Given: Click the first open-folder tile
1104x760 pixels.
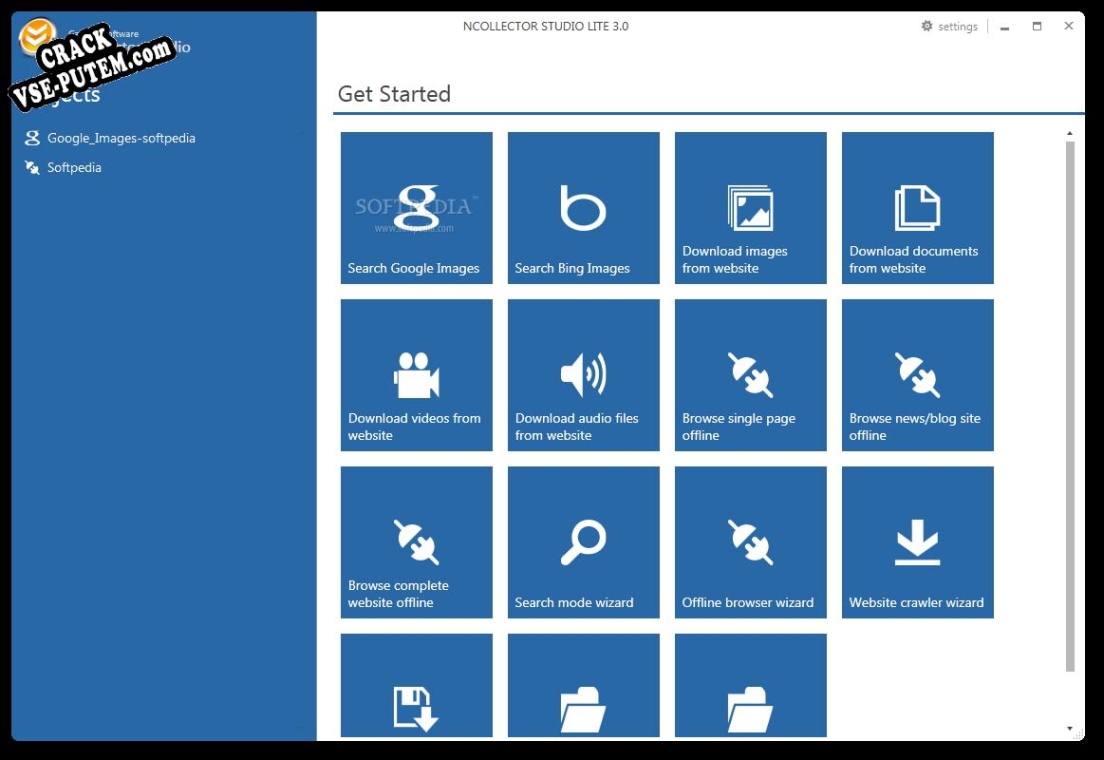Looking at the screenshot, I should (x=583, y=685).
